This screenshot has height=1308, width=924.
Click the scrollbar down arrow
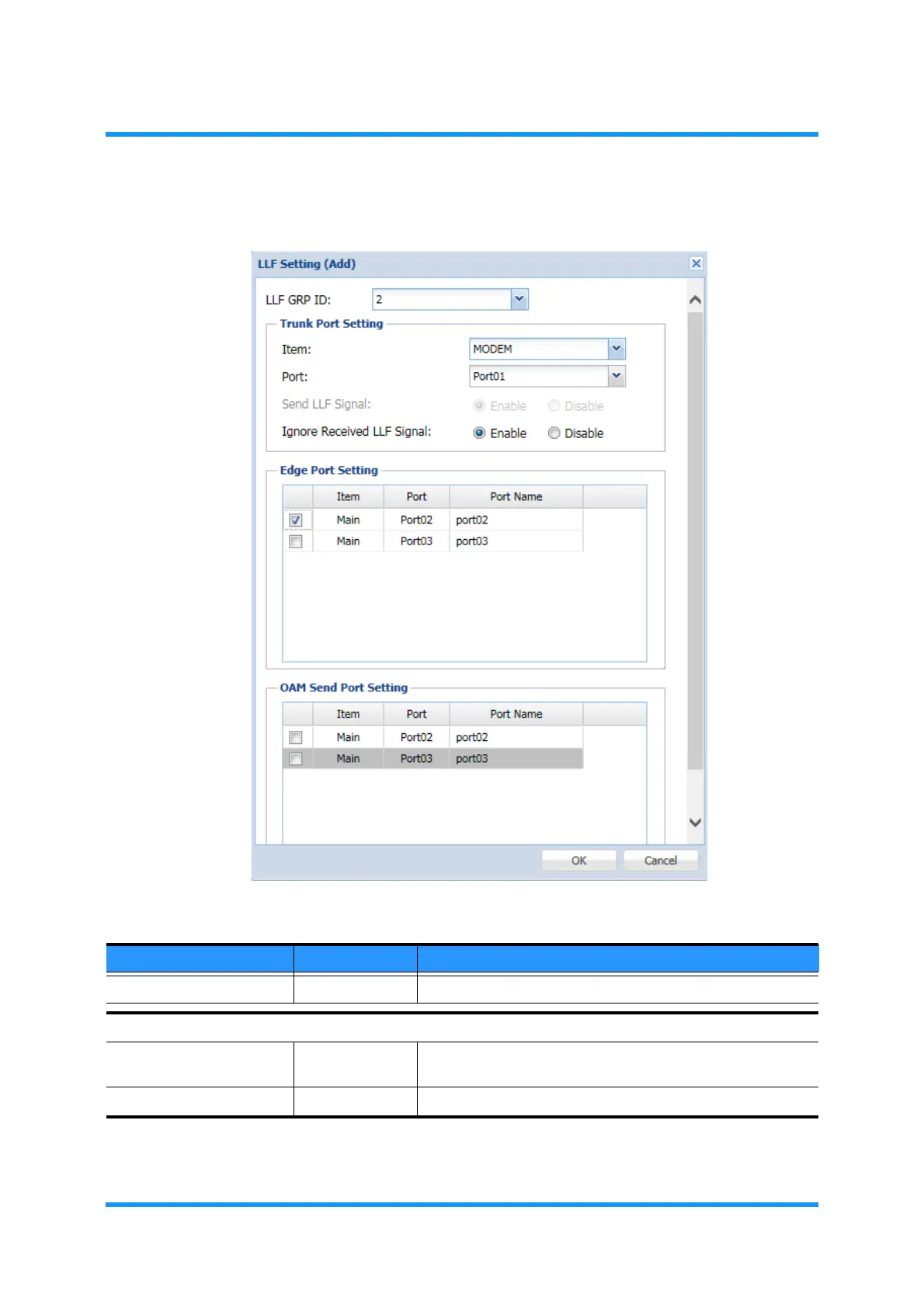pyautogui.click(x=695, y=823)
